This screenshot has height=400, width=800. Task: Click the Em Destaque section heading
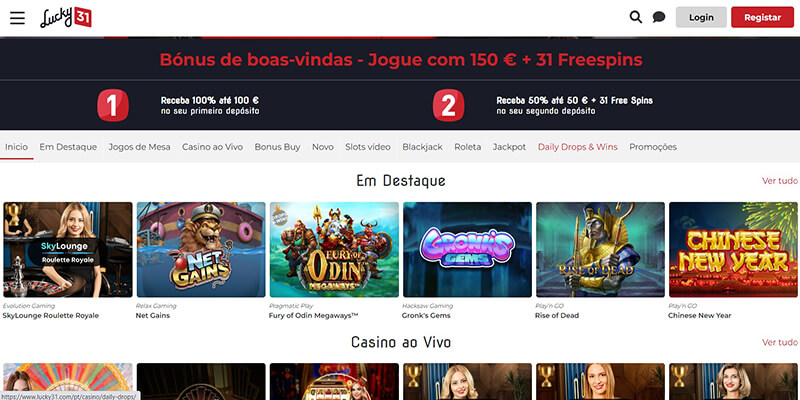[401, 181]
